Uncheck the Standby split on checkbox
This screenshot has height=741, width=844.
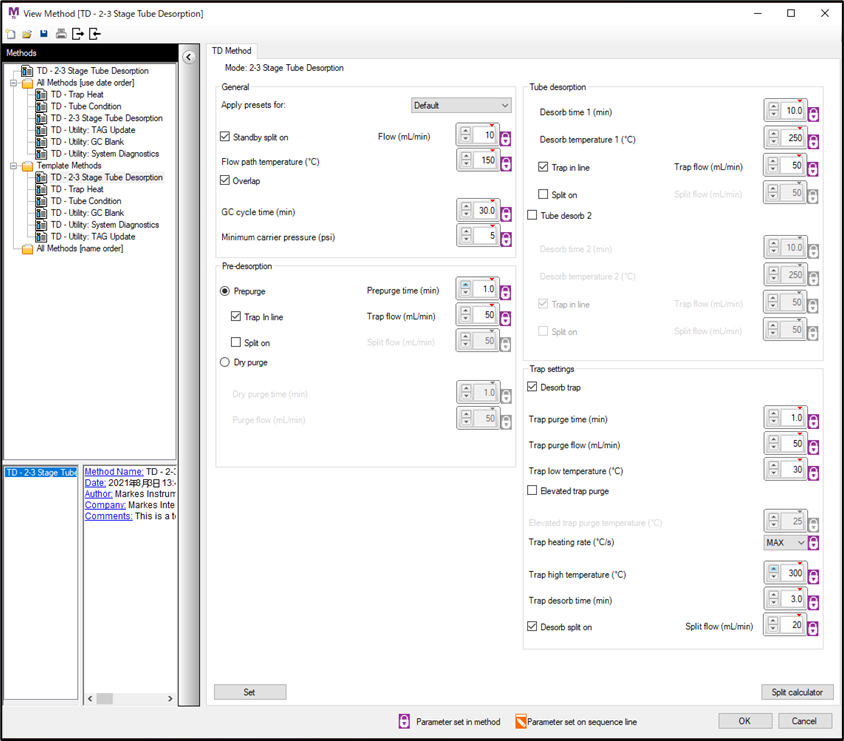point(225,137)
